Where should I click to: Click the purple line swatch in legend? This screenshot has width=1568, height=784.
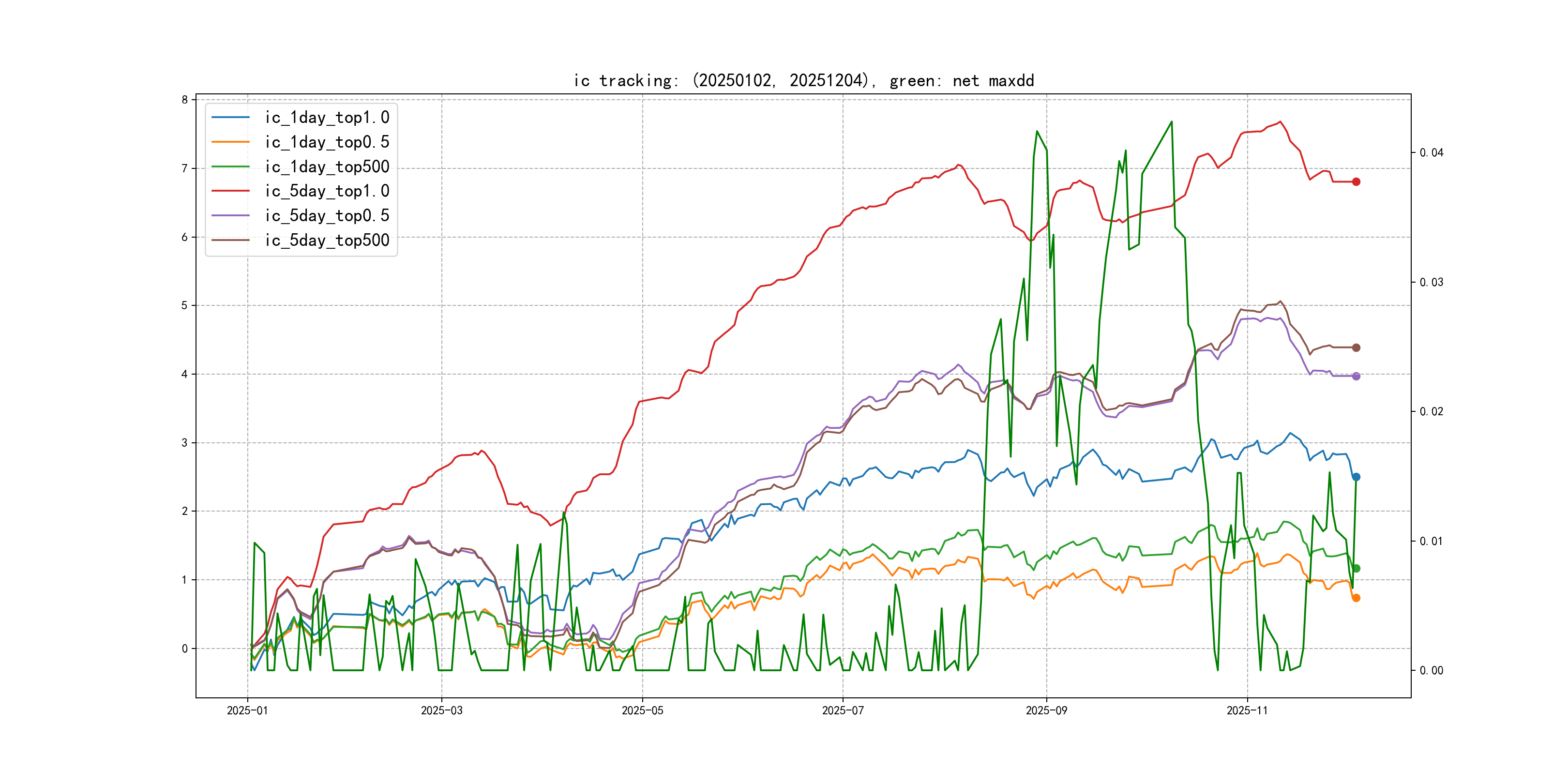pos(230,215)
